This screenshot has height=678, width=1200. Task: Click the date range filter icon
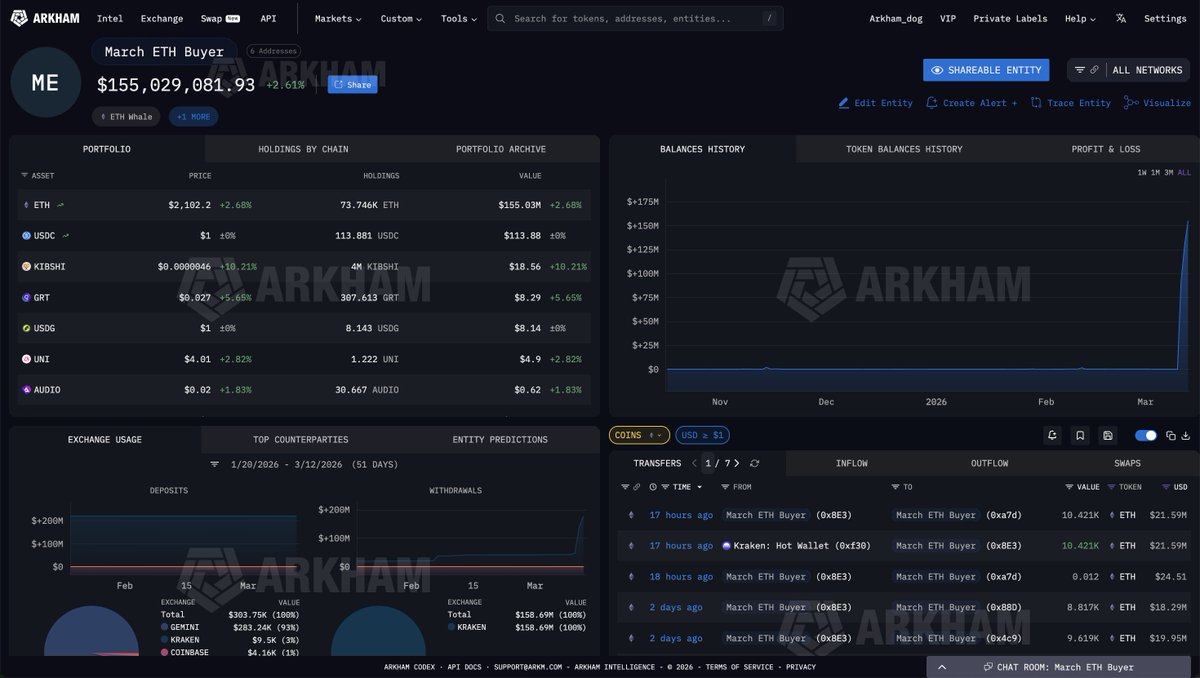(214, 465)
